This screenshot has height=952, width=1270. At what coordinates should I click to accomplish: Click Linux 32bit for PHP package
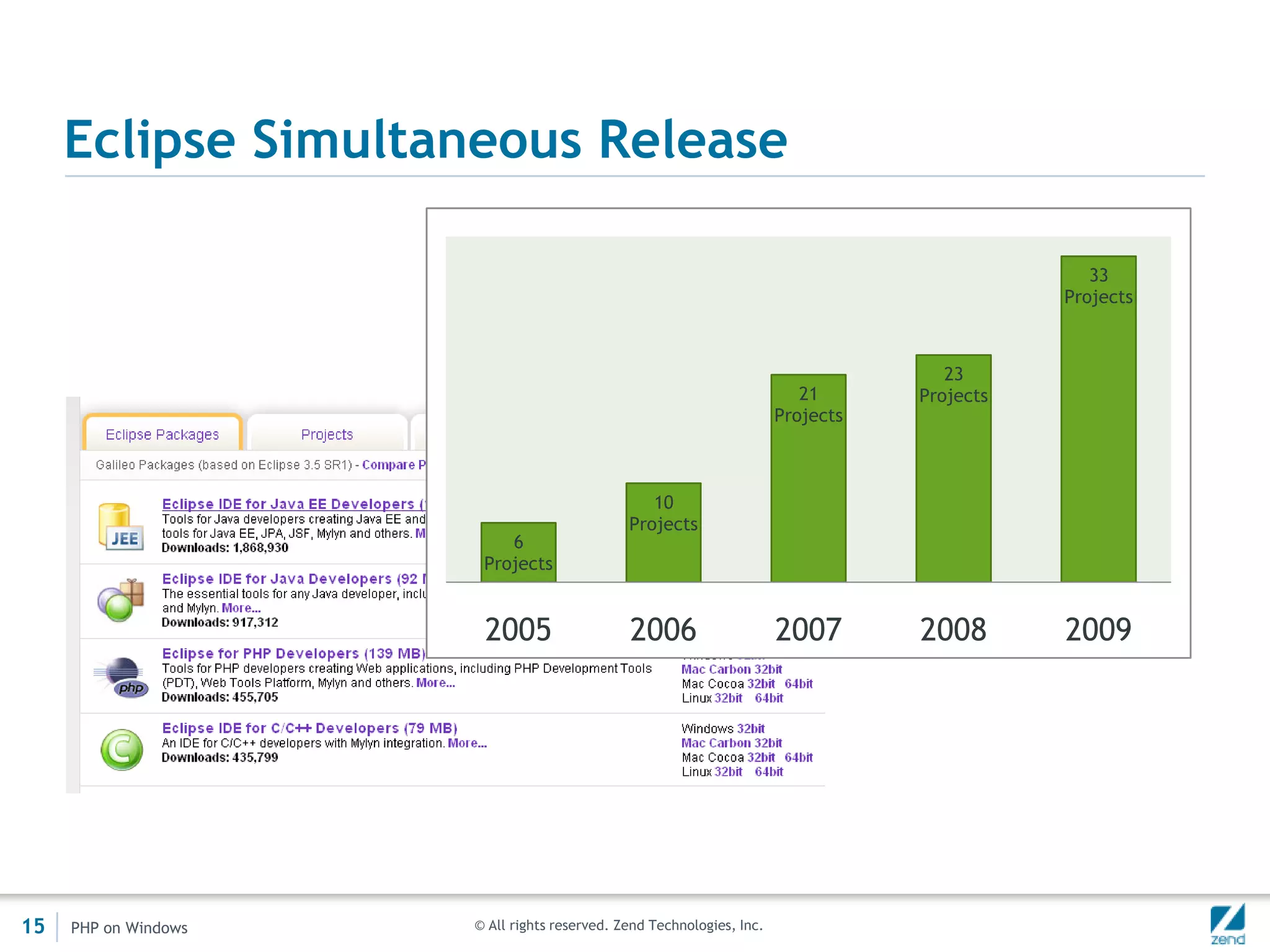[x=728, y=698]
